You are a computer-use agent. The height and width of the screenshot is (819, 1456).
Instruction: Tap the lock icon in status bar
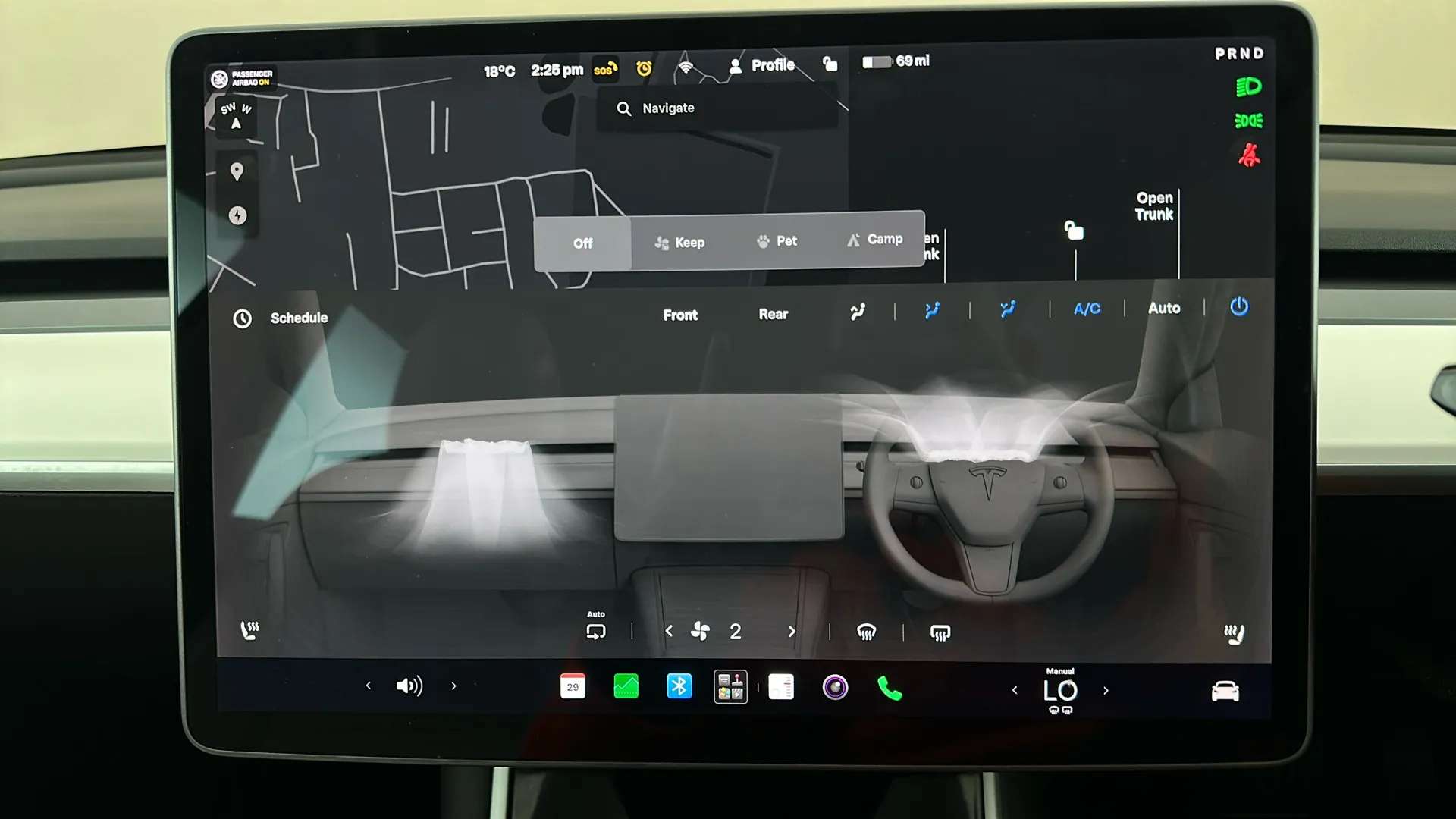[830, 64]
